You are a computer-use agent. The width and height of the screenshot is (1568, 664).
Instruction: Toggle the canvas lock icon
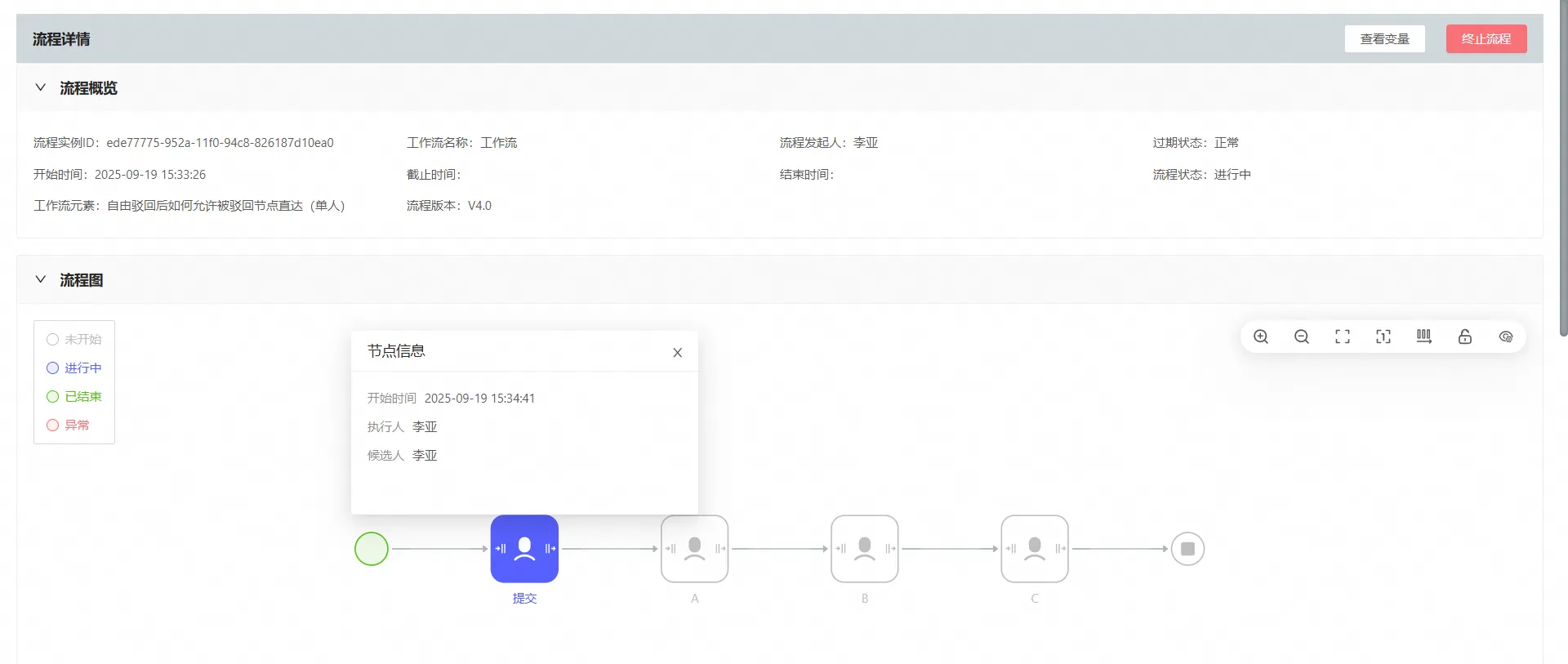1465,336
